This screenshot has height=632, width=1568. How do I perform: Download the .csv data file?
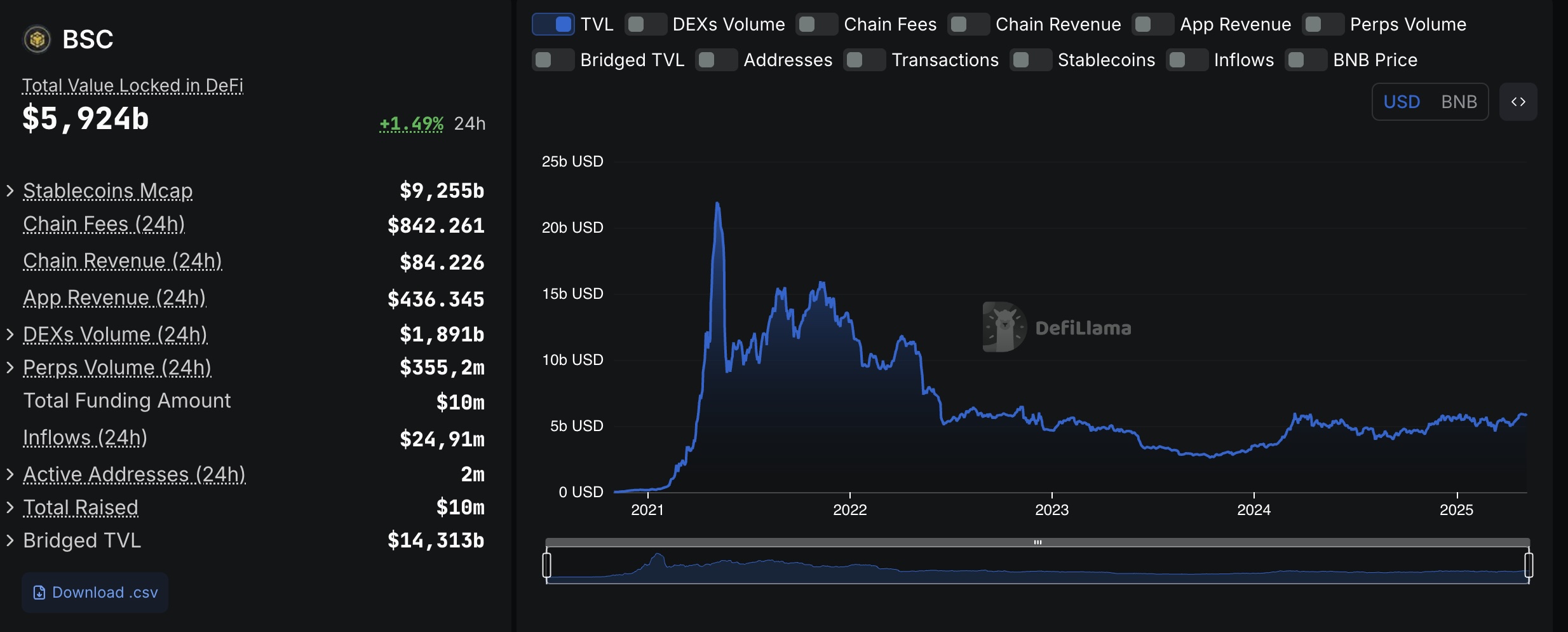(x=95, y=593)
